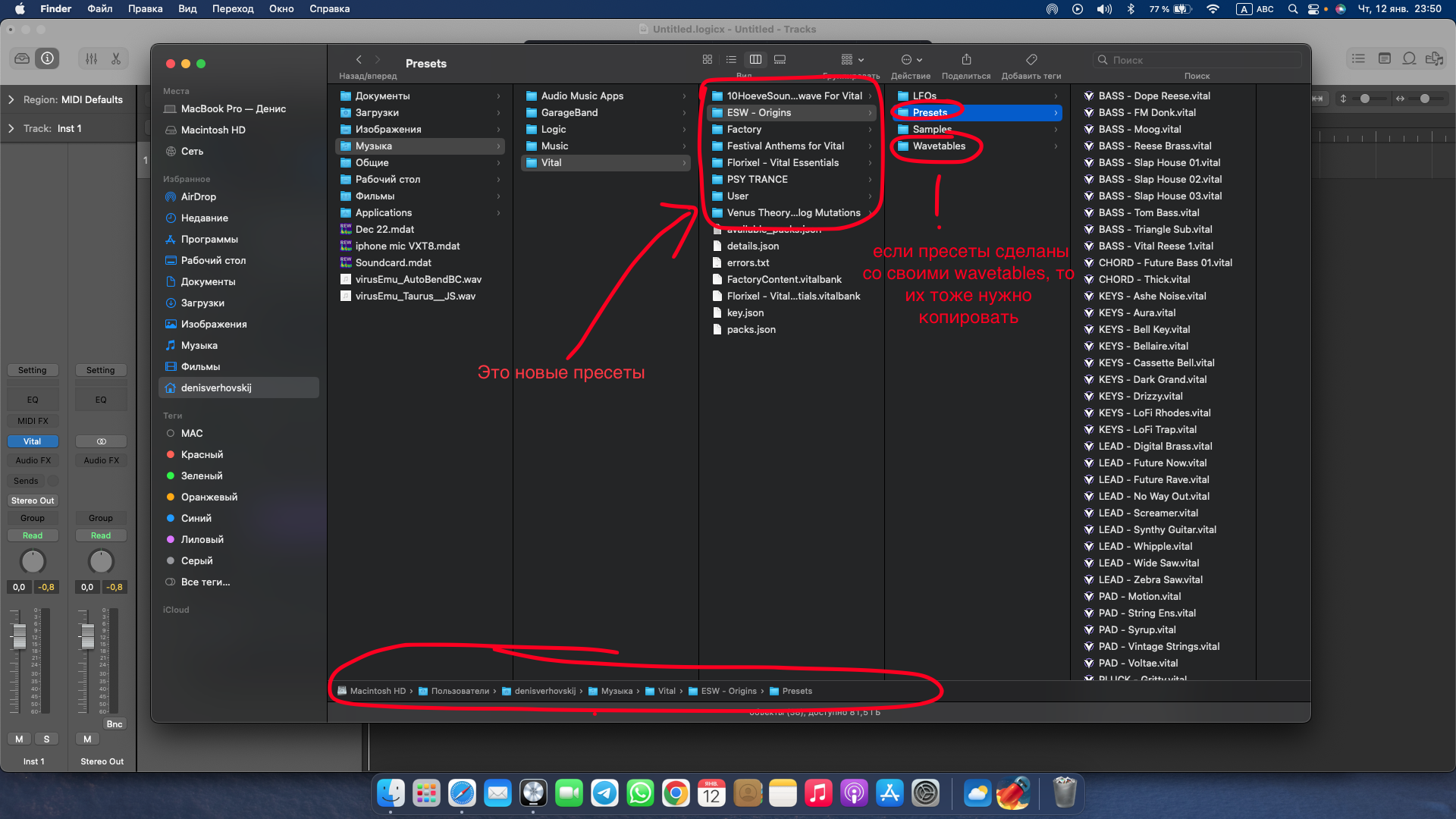Viewport: 1456px width, 819px height.
Task: Click the Finder search field
Action: point(1197,60)
